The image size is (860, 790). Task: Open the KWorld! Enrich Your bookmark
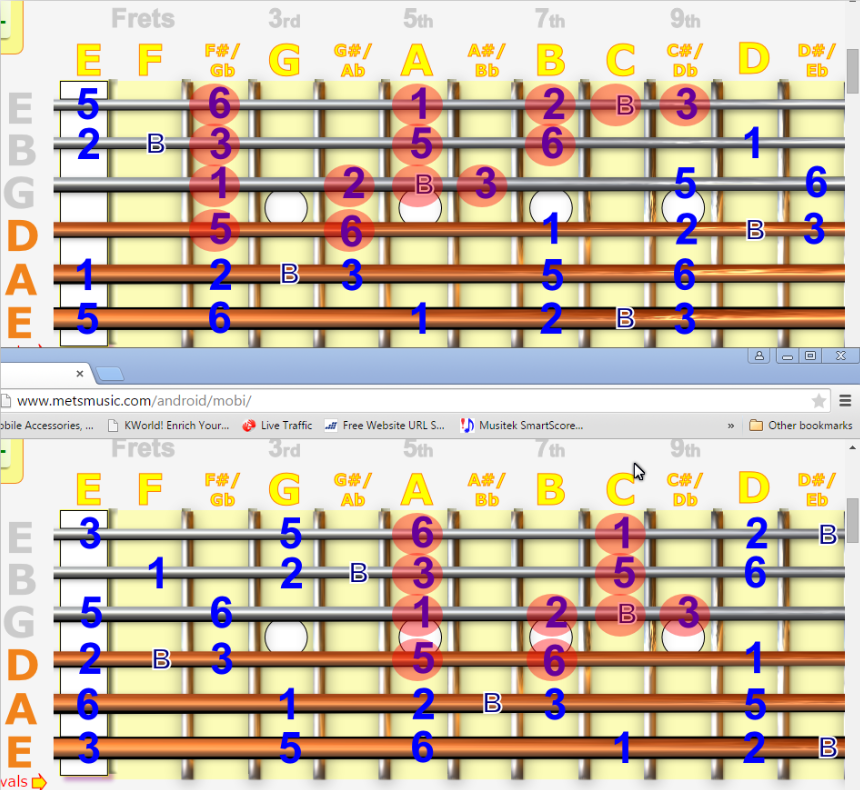point(168,425)
